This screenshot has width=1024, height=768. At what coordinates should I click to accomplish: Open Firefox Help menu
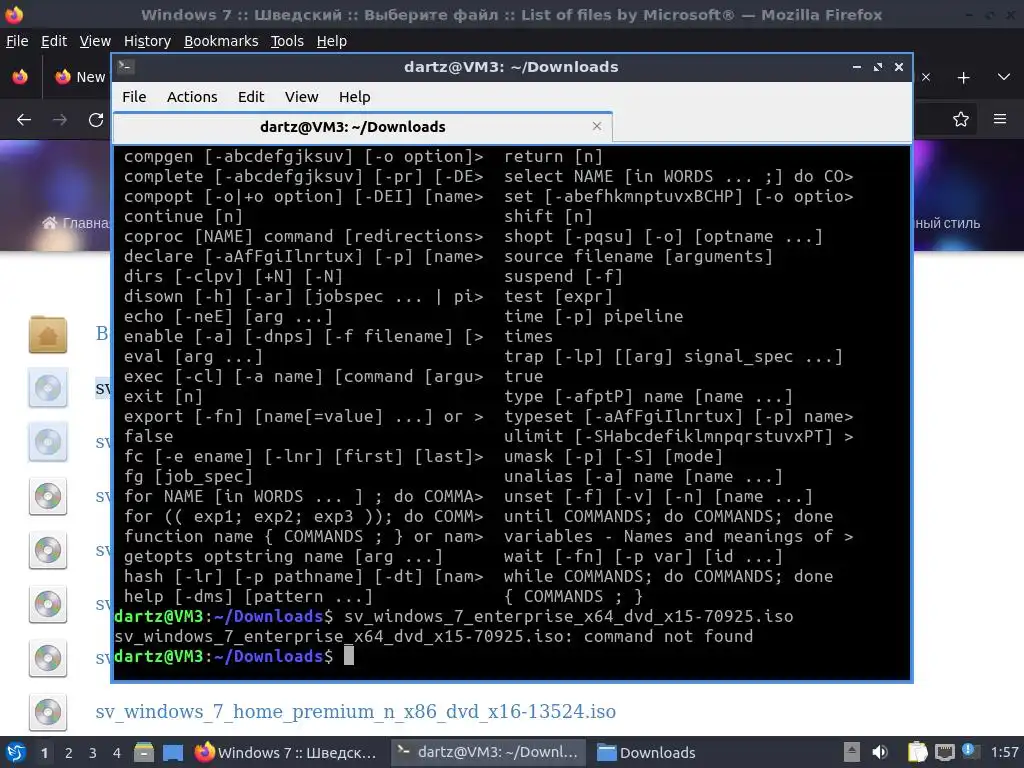pos(331,40)
